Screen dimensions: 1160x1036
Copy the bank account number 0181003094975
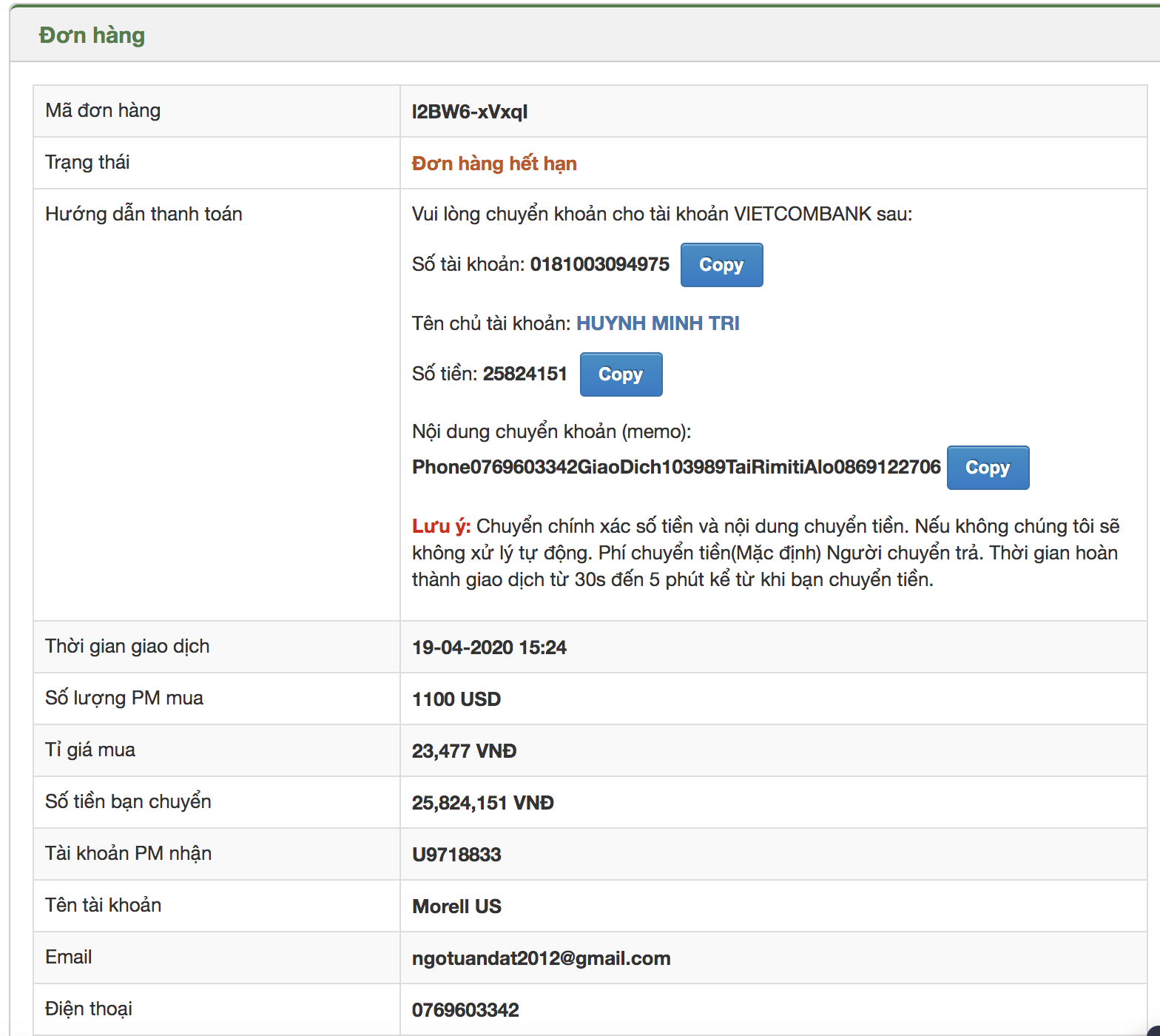[721, 265]
